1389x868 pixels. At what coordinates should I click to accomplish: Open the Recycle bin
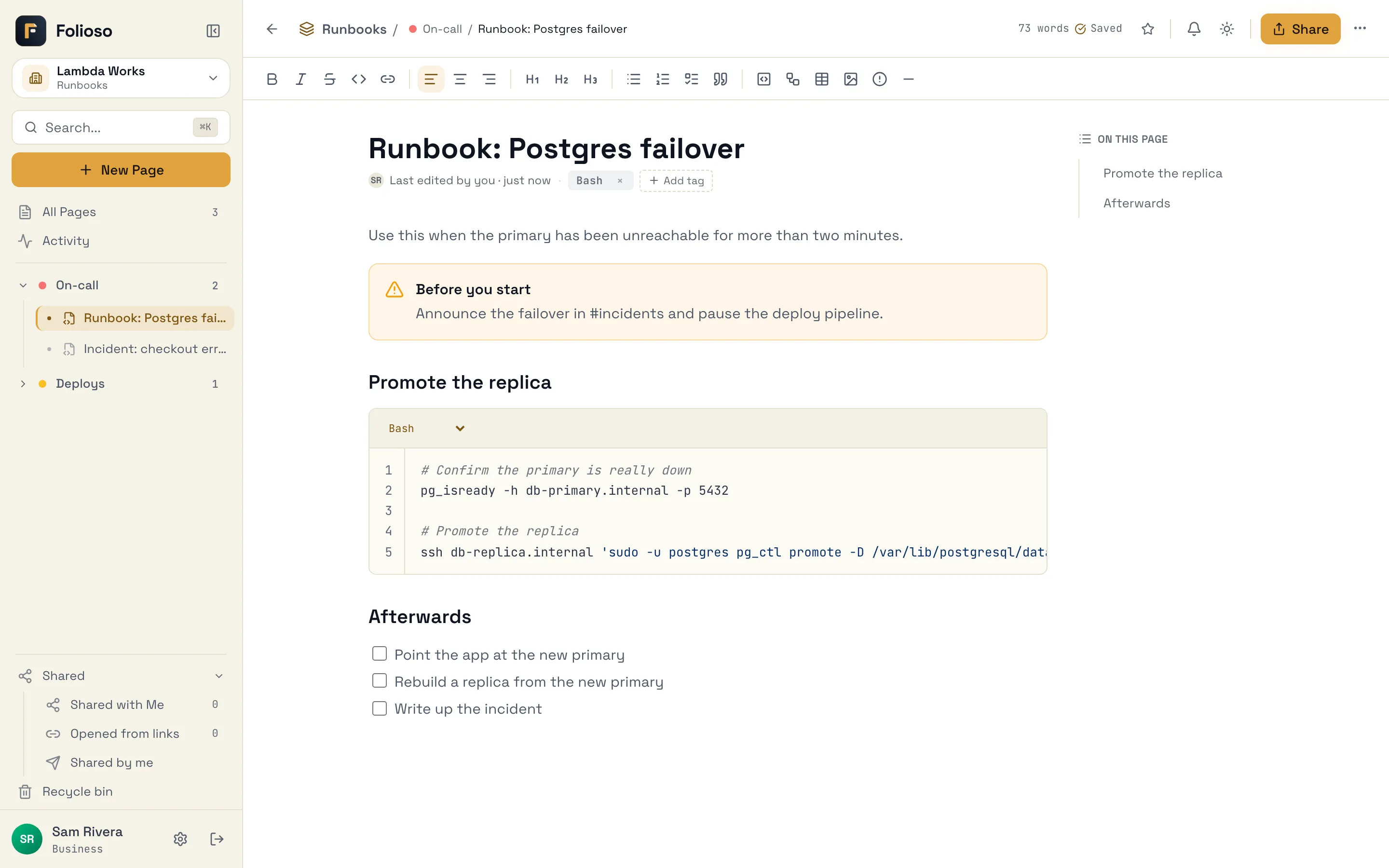(121, 791)
